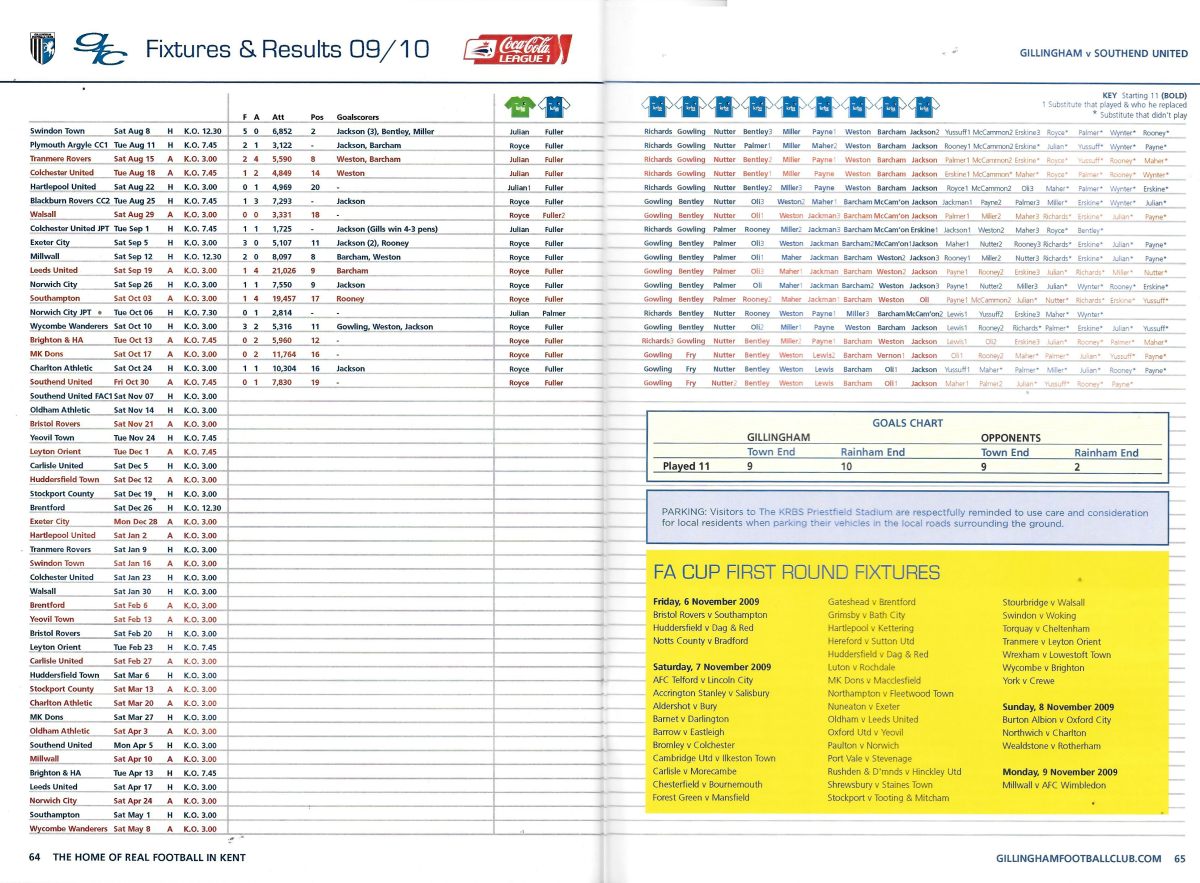Viewport: 1200px width, 883px height.
Task: Click the 'GOALS CHART' title
Action: 908,423
